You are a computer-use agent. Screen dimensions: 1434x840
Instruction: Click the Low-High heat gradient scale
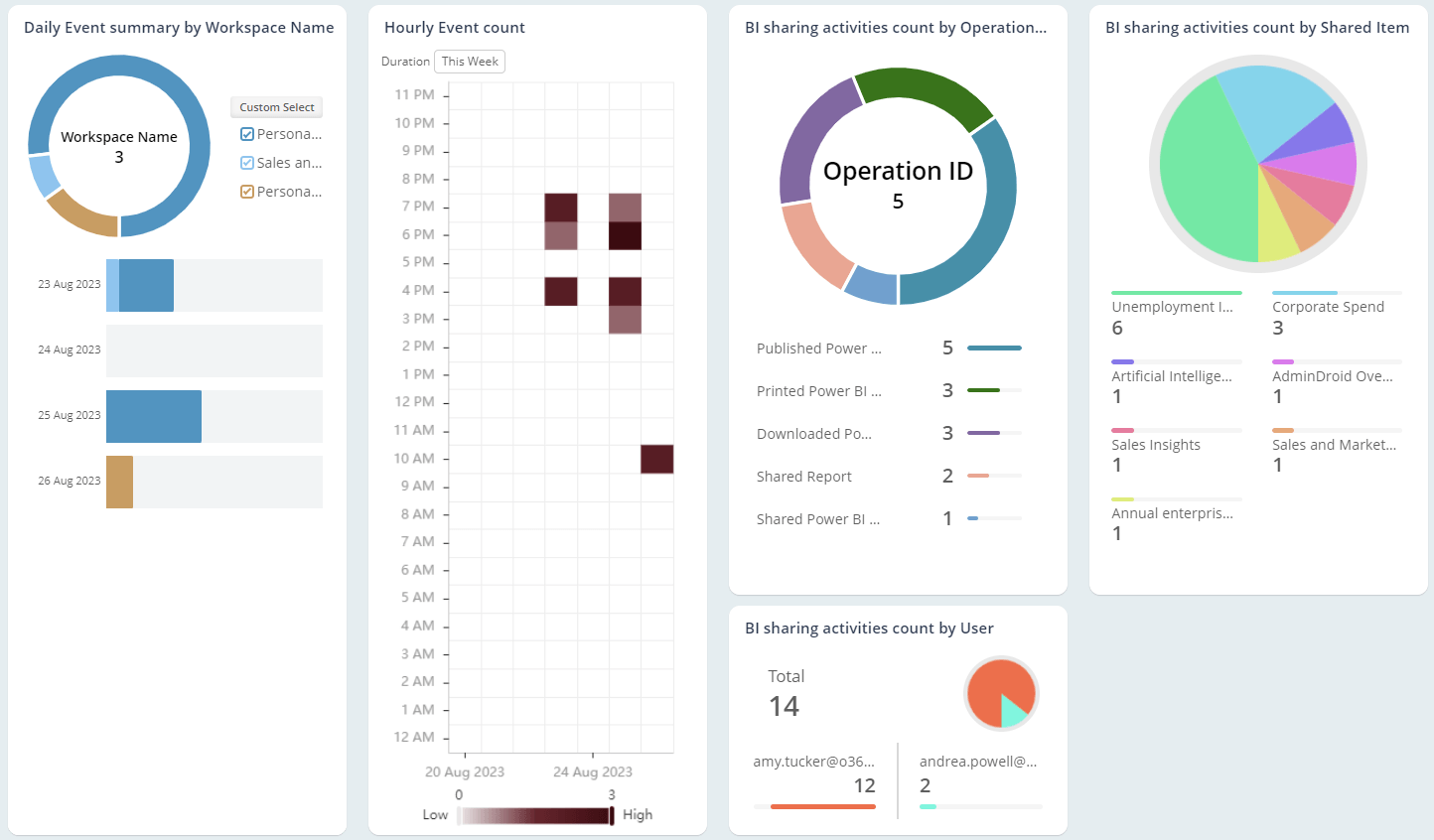point(535,814)
